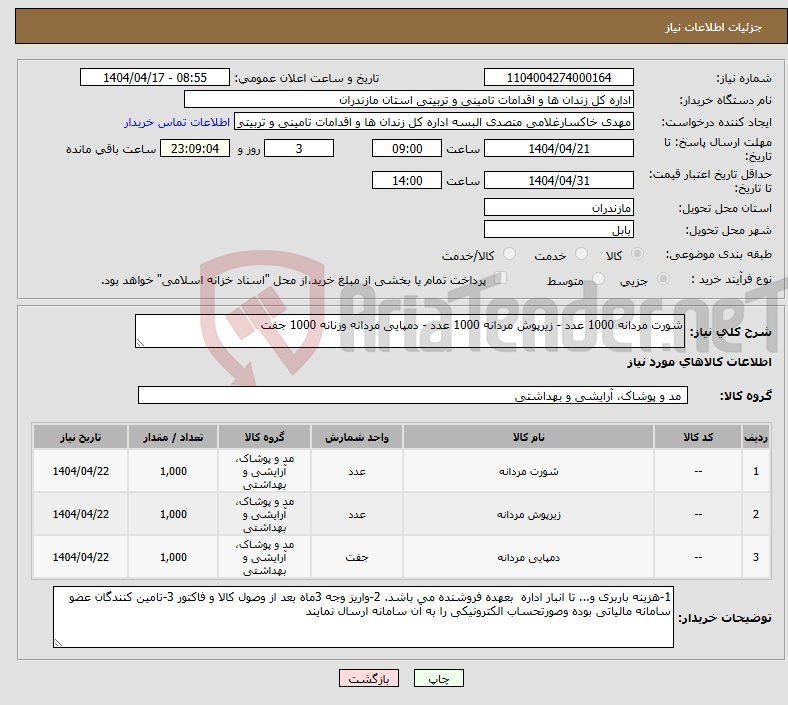
Task: Click the request creator field مهدی خاکسارغلامی
Action: coord(434,122)
